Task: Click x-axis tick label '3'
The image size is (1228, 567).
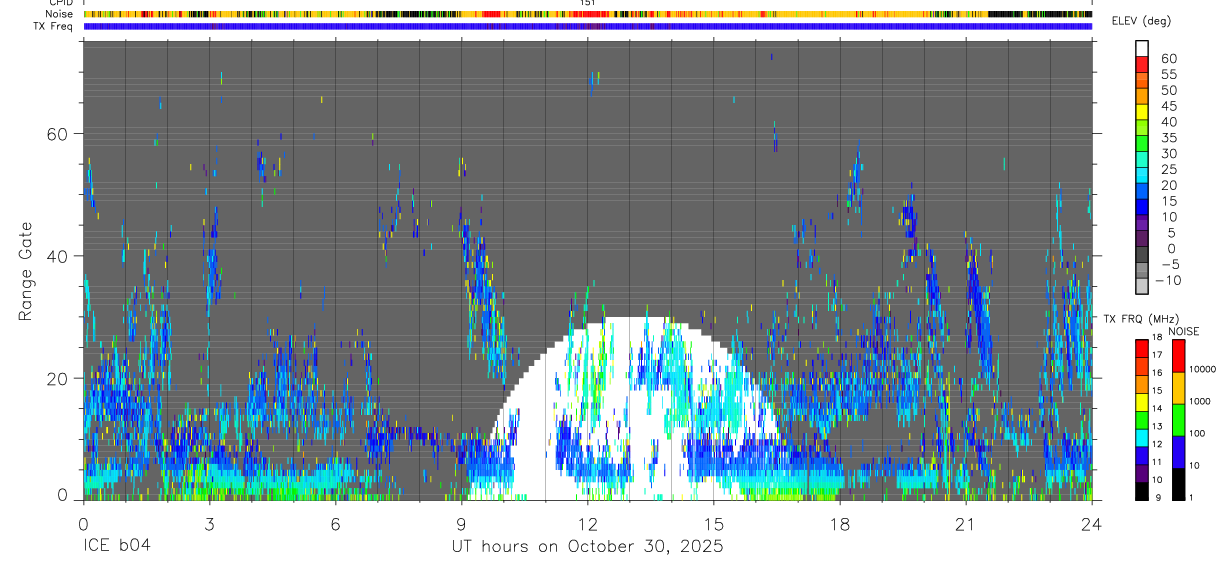Action: coord(209,523)
